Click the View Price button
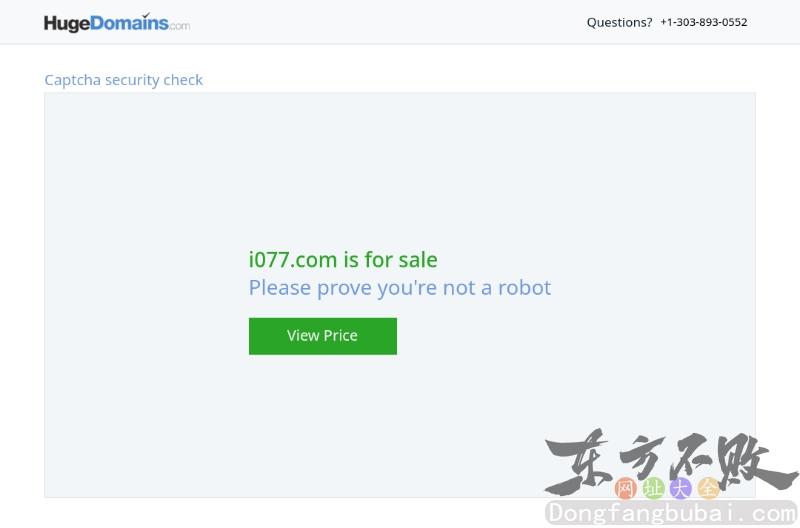 (x=322, y=336)
